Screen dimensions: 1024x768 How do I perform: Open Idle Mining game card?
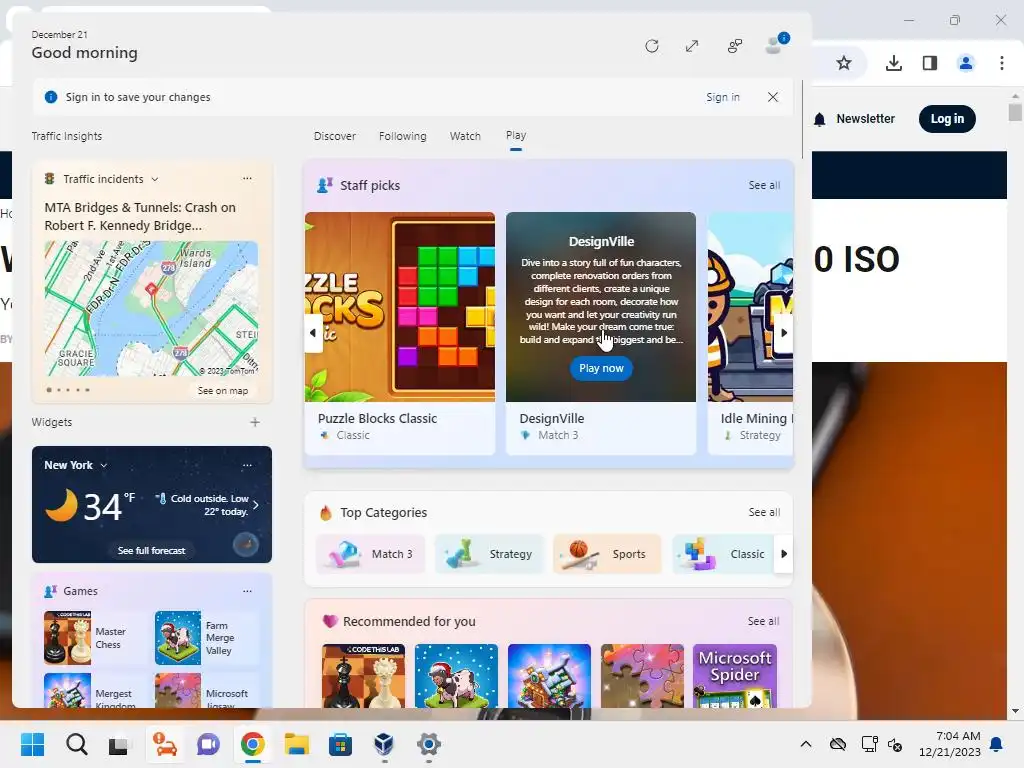tap(750, 333)
